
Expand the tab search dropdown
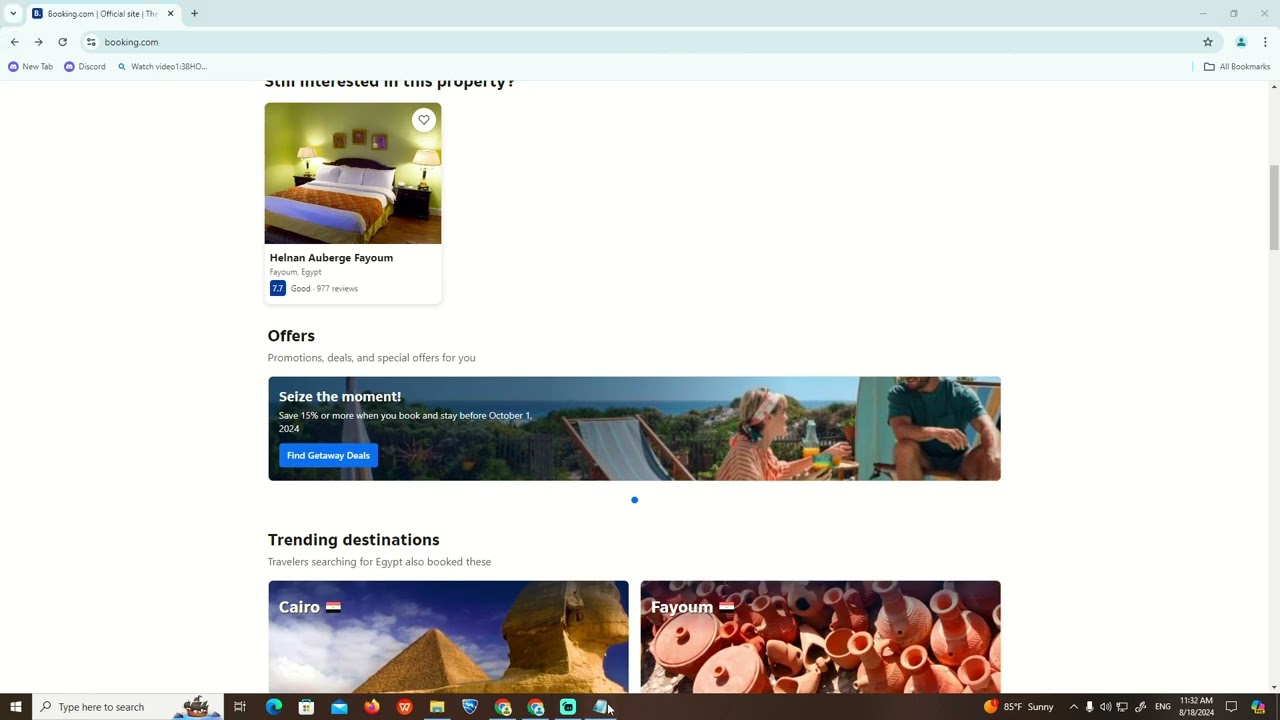[x=13, y=14]
